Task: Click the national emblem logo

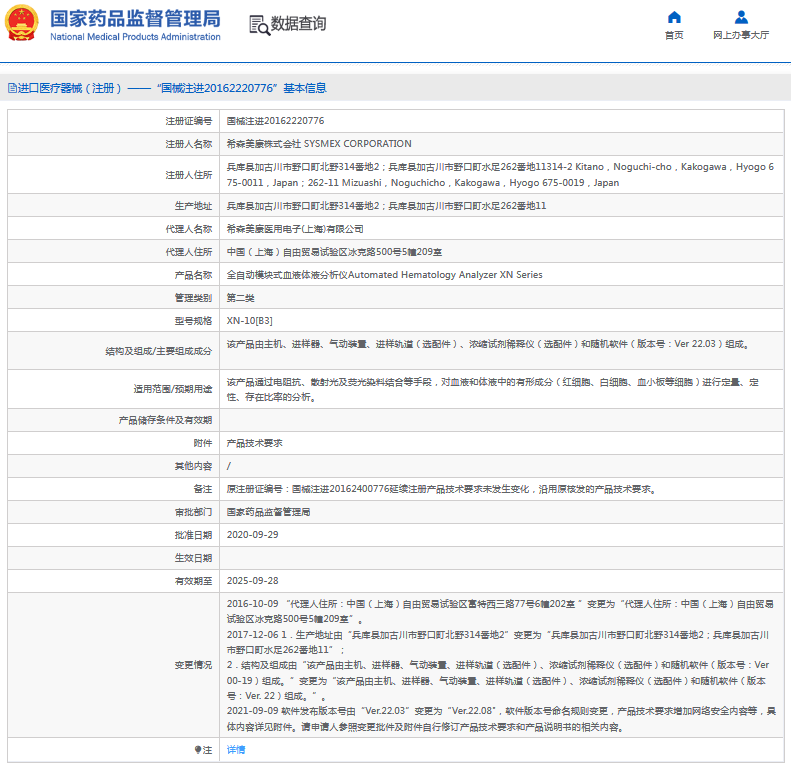Action: click(x=21, y=23)
